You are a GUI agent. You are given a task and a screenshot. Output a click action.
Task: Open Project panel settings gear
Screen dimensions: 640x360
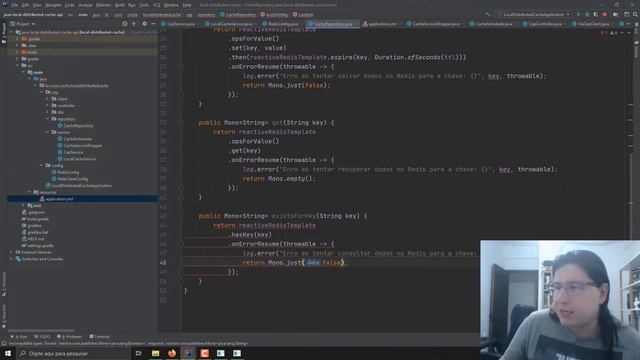click(144, 24)
